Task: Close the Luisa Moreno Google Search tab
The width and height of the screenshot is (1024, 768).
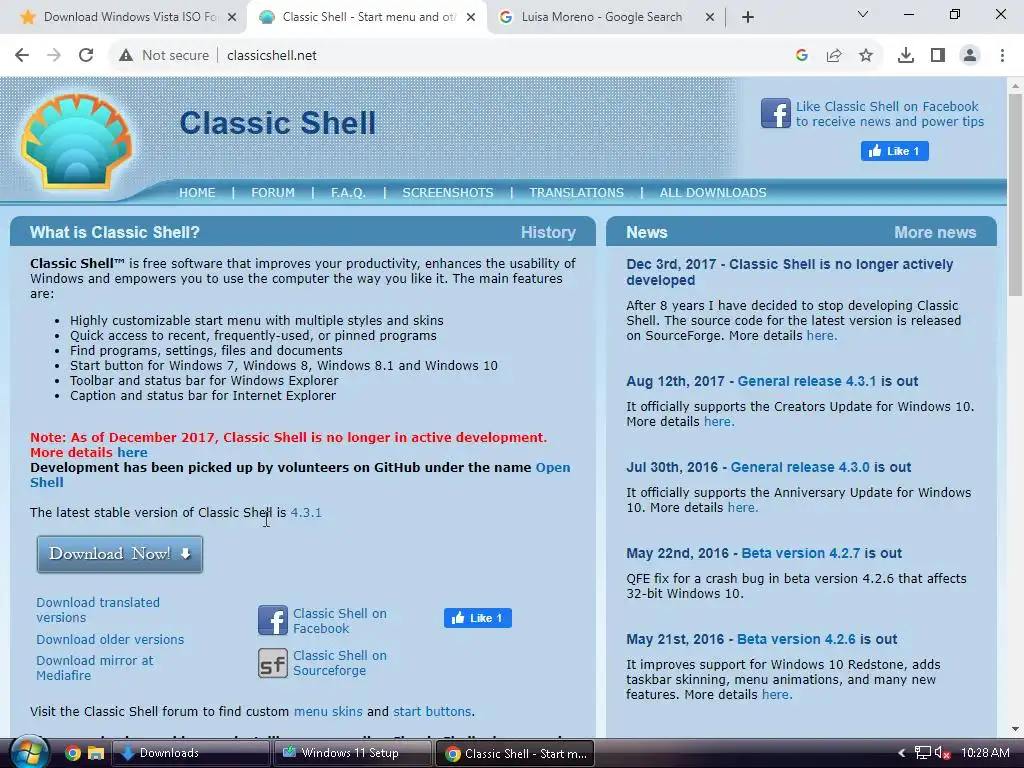Action: tap(710, 18)
